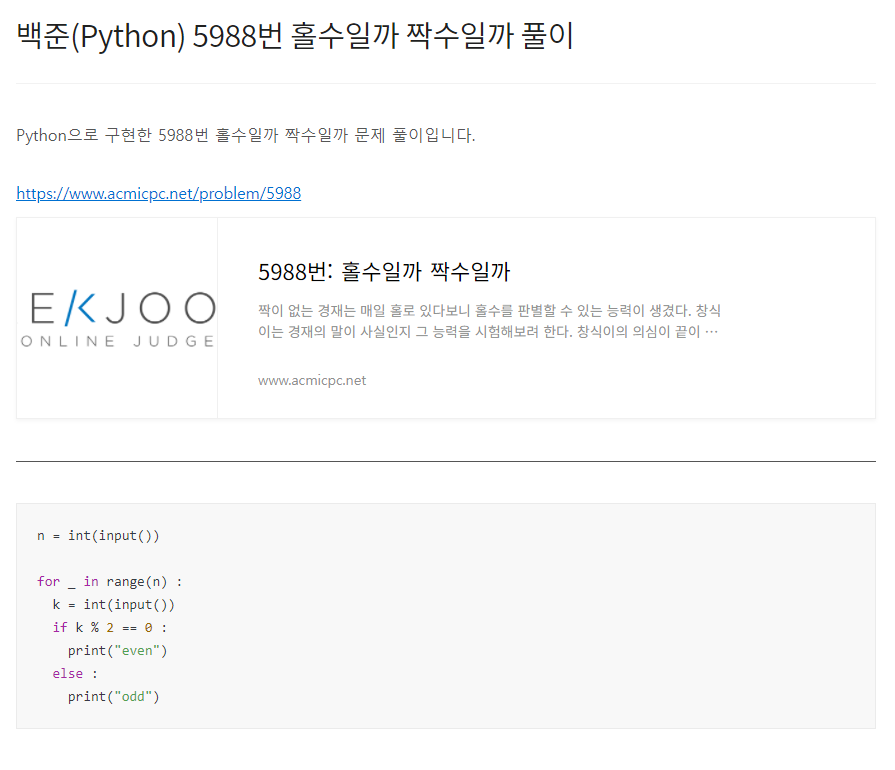Screen dimensions: 895x770
Task: Click the second description line starting 이는 경재의 말이
Action: [488, 332]
